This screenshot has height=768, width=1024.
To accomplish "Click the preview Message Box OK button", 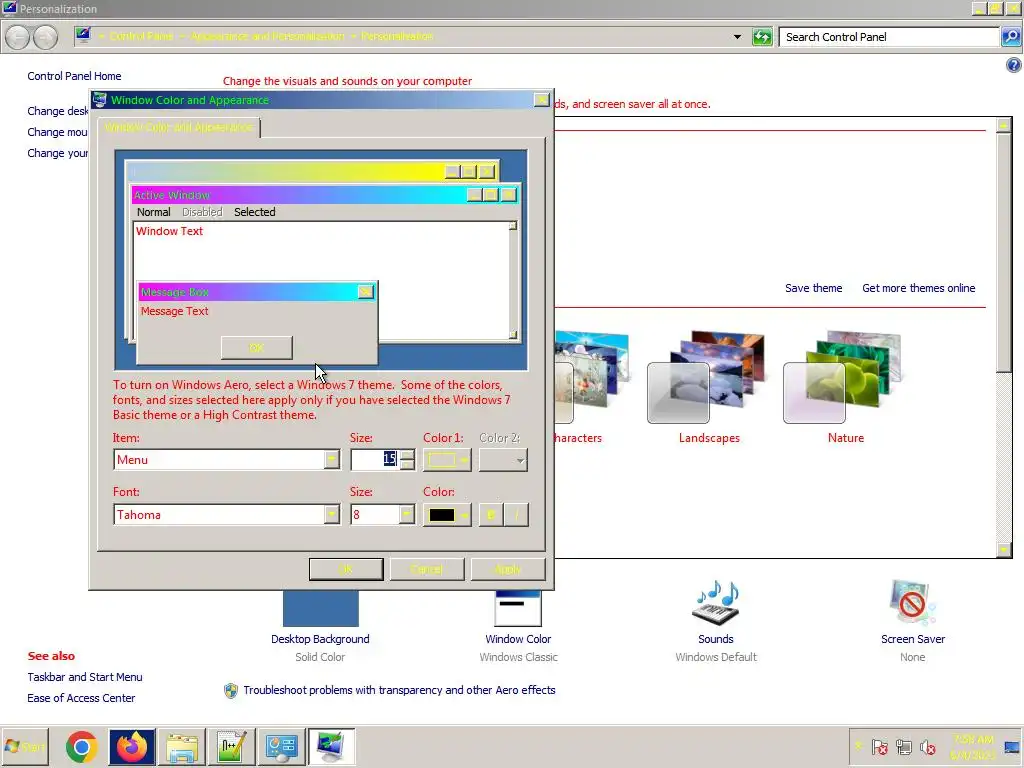I will click(257, 348).
